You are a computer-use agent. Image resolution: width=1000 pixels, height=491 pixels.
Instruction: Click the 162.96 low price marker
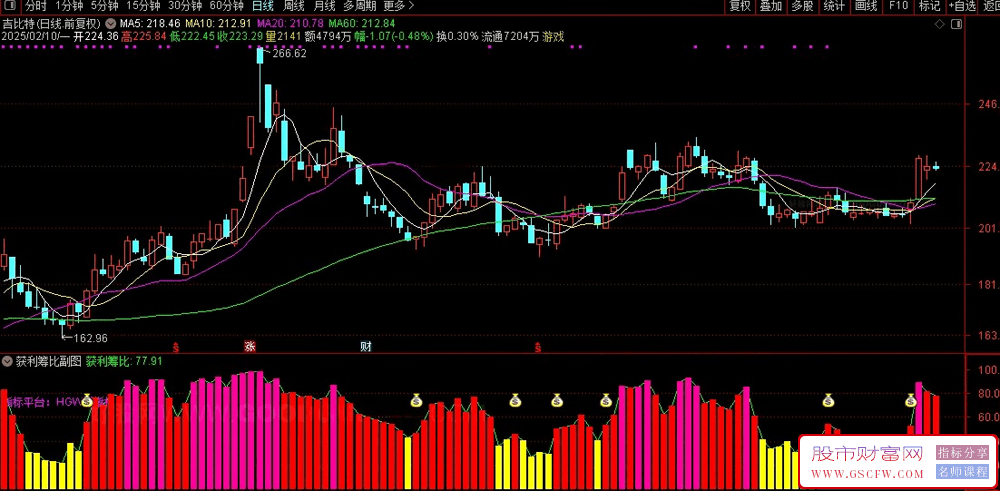tap(90, 337)
